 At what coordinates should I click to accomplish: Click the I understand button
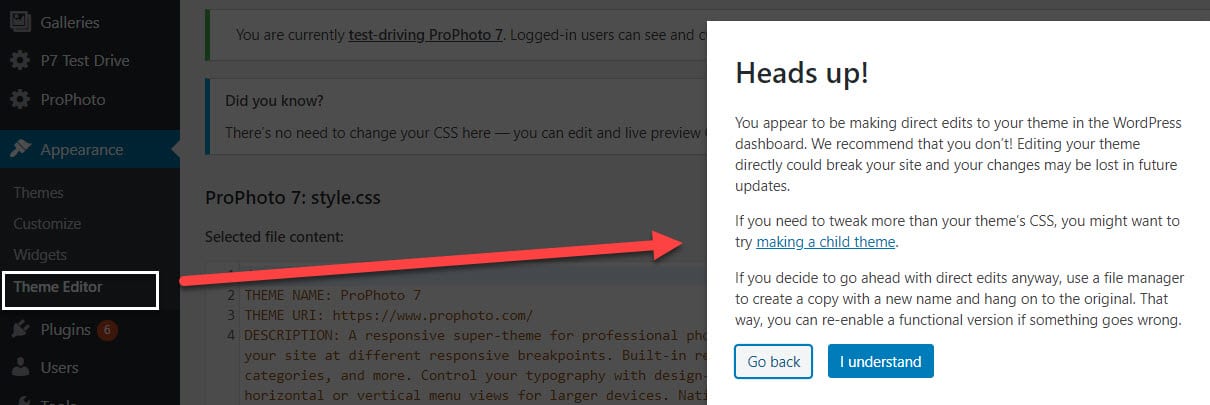coord(881,362)
